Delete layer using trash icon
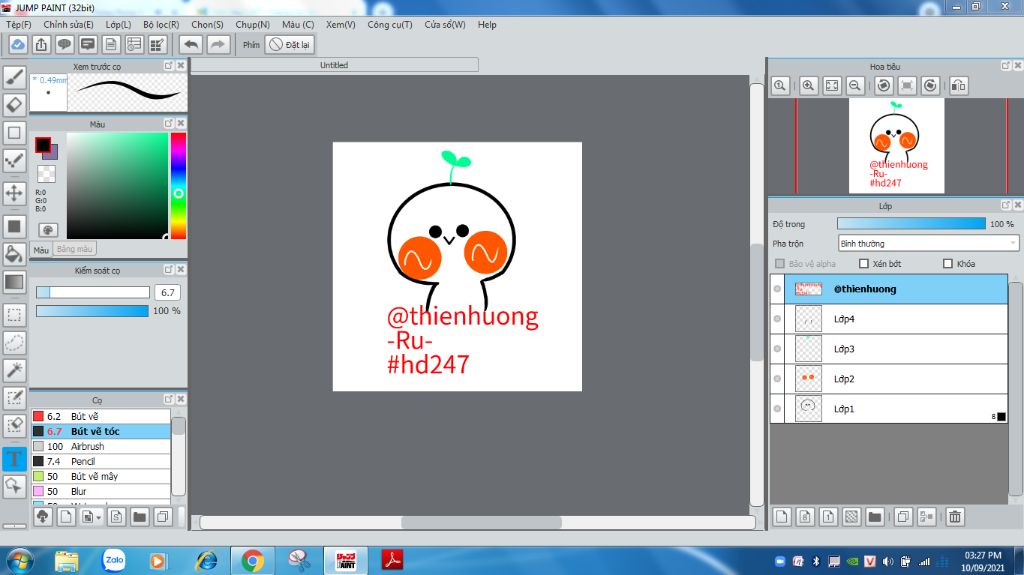The image size is (1024, 575). point(955,517)
